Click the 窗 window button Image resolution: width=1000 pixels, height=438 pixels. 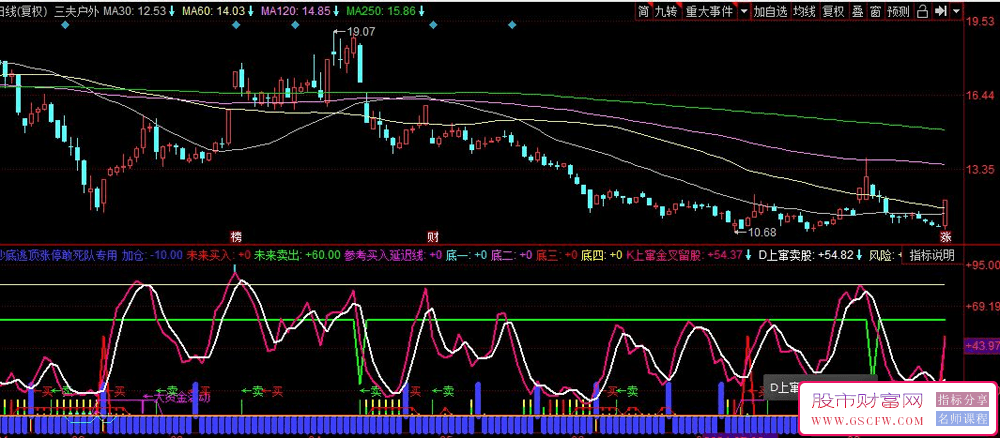point(876,11)
